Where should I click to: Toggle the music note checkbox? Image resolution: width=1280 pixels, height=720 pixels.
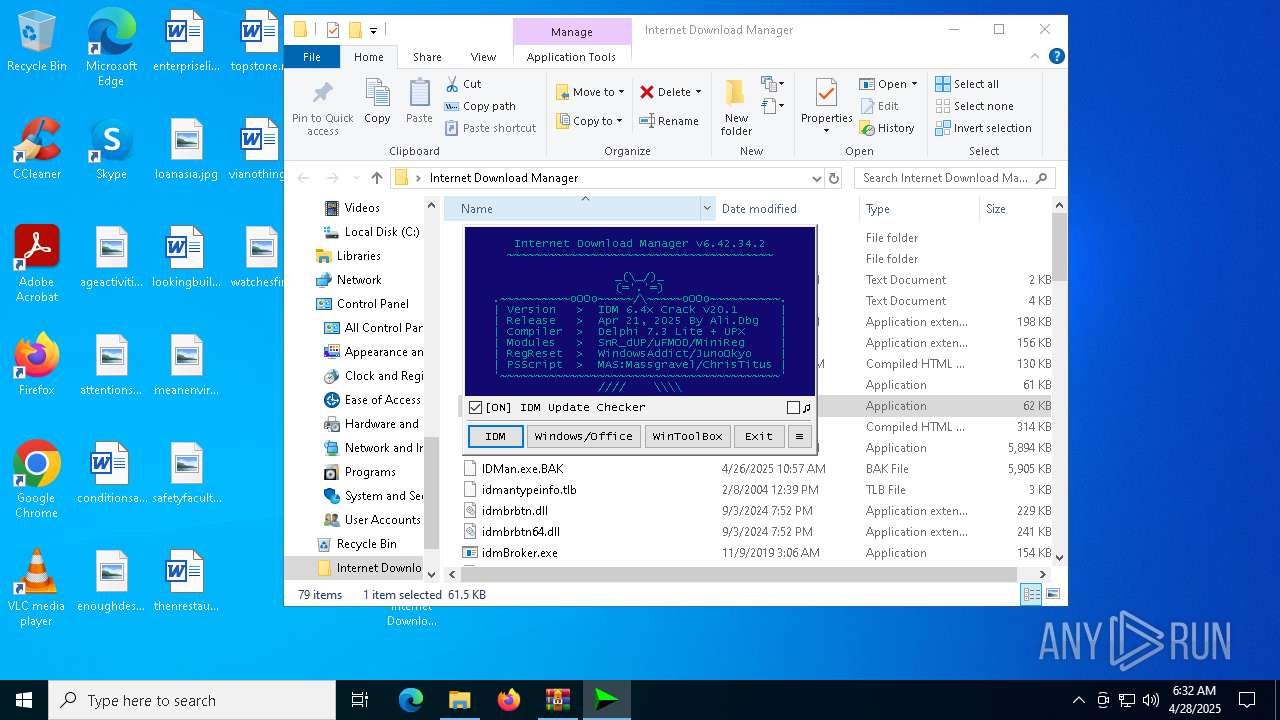(x=793, y=407)
